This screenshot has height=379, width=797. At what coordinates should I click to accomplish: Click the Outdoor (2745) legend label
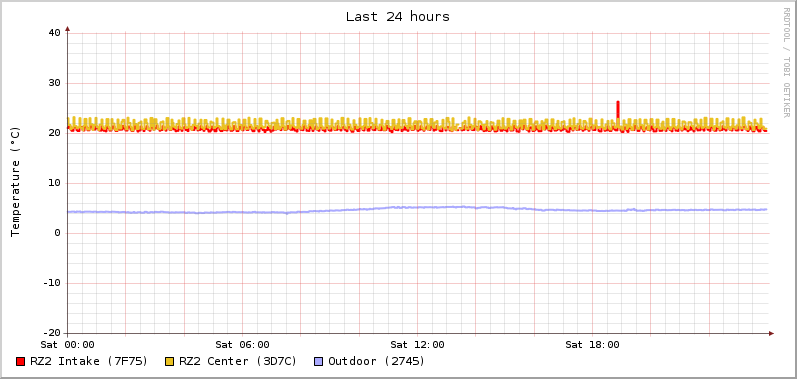point(377,361)
